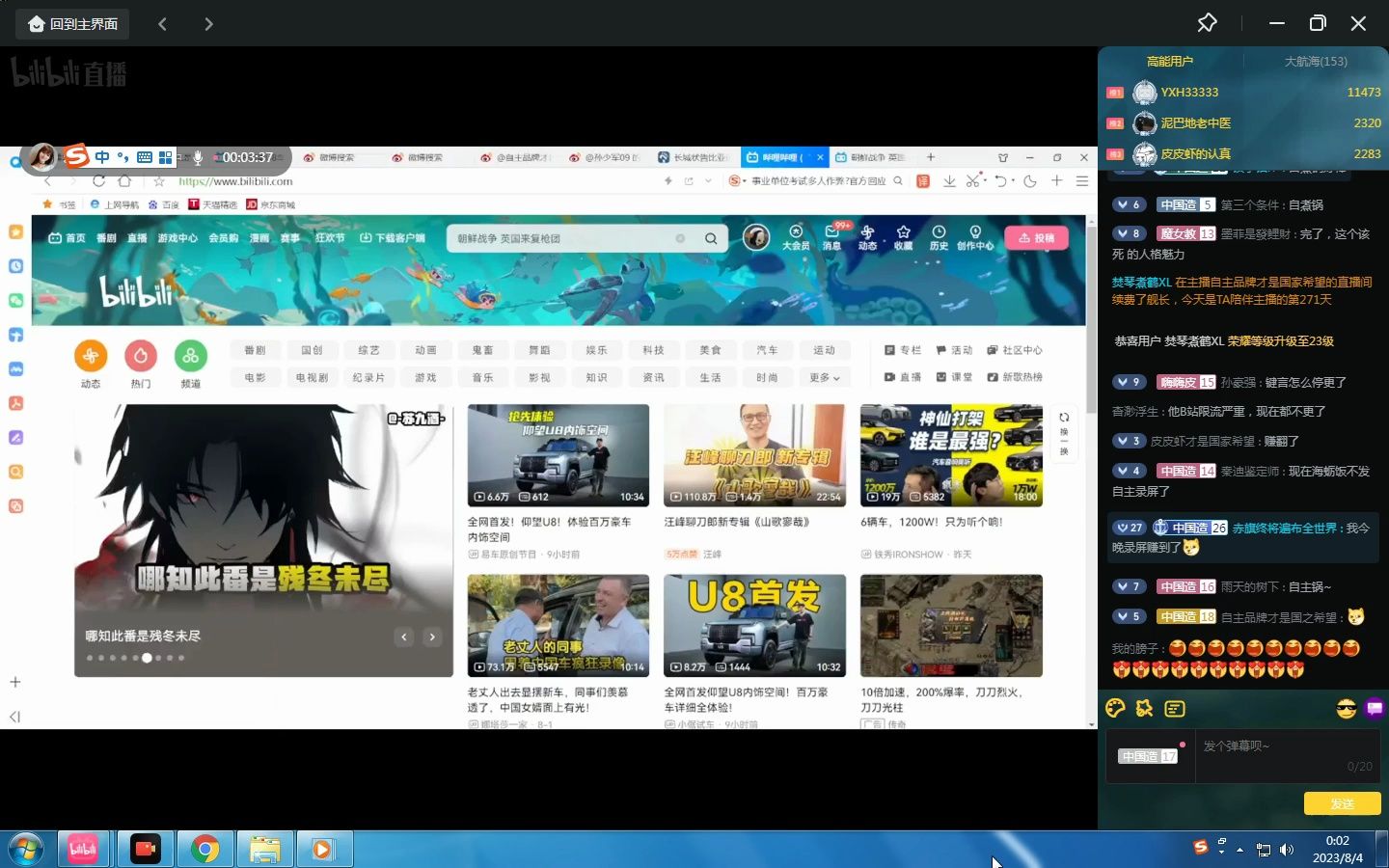Refresh recommendations with 换一换 button
Screen dimensions: 1389x868
[x=1064, y=432]
